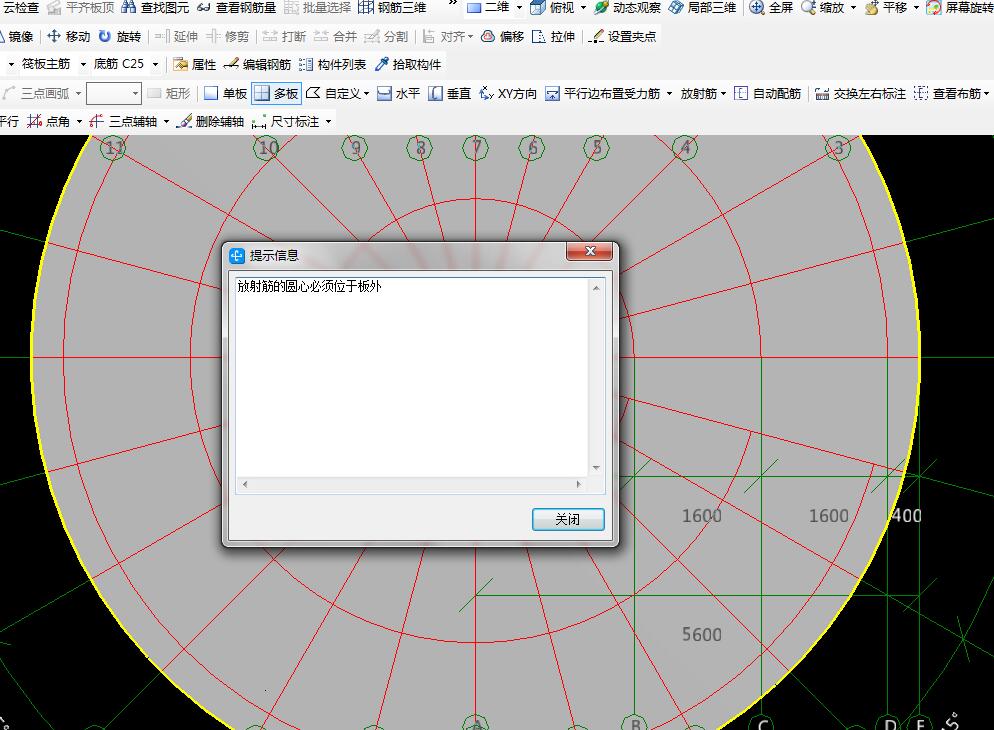Expand the 三点辅轴 dropdown arrow
994x730 pixels.
point(166,121)
